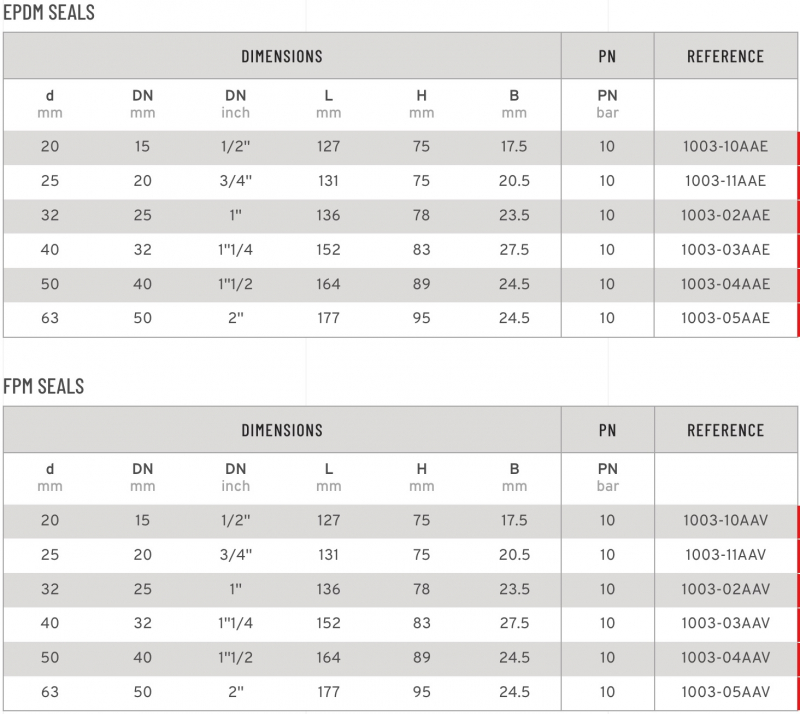This screenshot has width=800, height=714.
Task: Select the 1003-05AAE reference
Action: click(725, 318)
